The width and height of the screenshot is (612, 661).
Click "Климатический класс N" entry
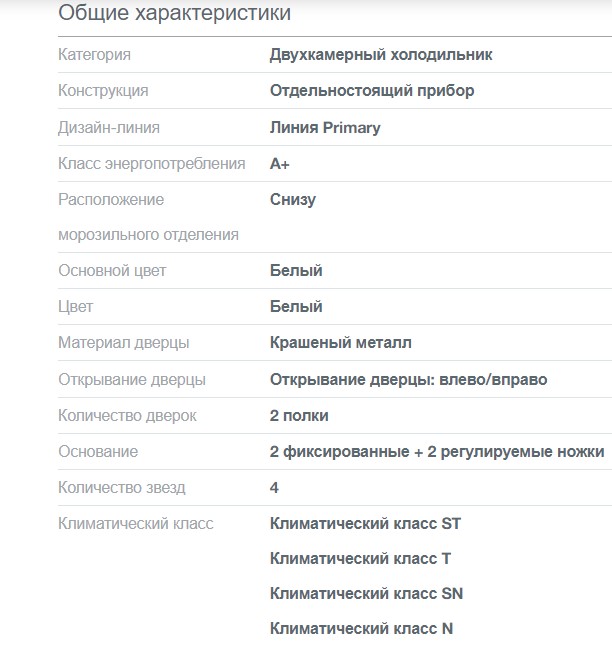point(361,628)
